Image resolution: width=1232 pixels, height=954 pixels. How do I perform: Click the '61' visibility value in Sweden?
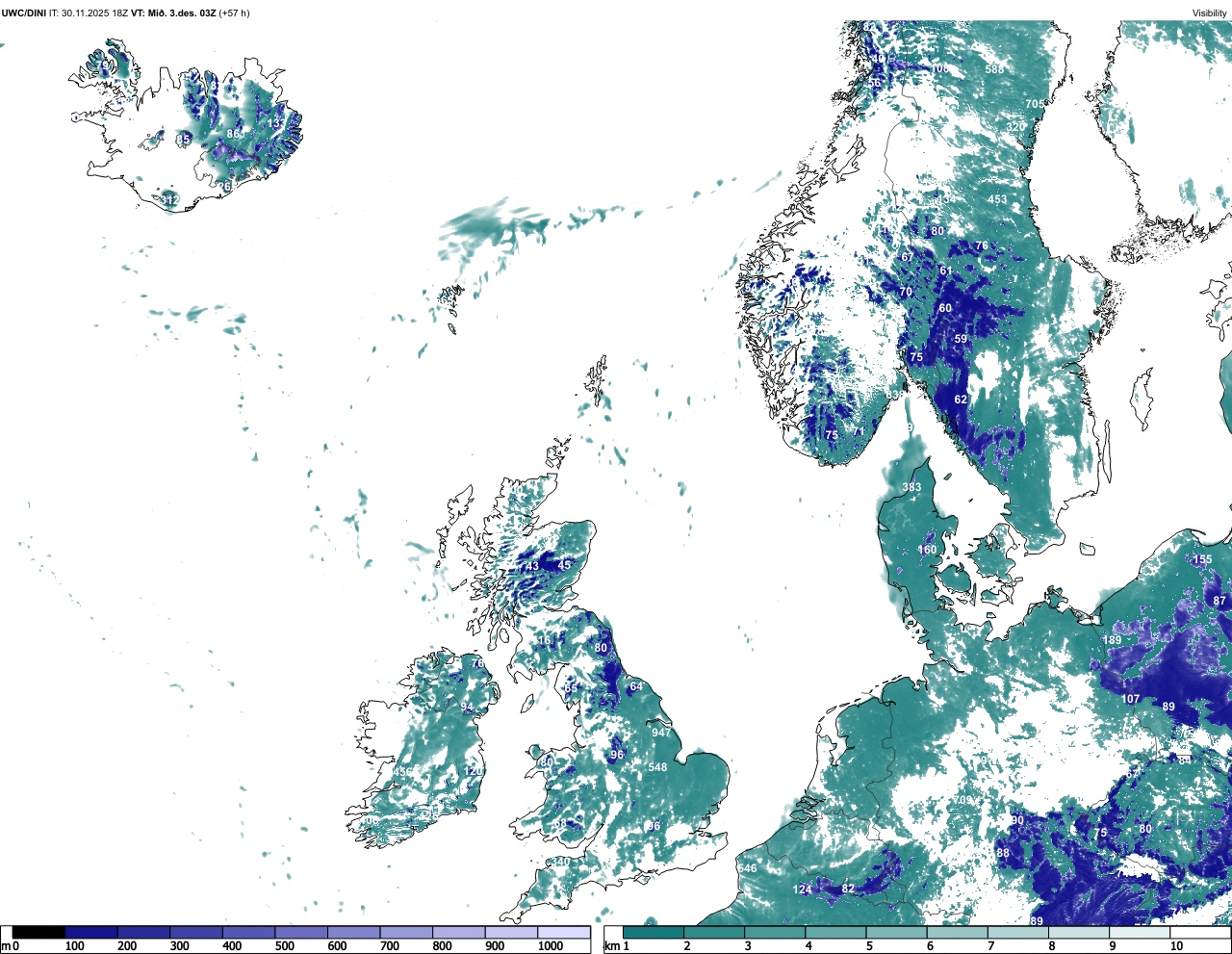tap(946, 271)
